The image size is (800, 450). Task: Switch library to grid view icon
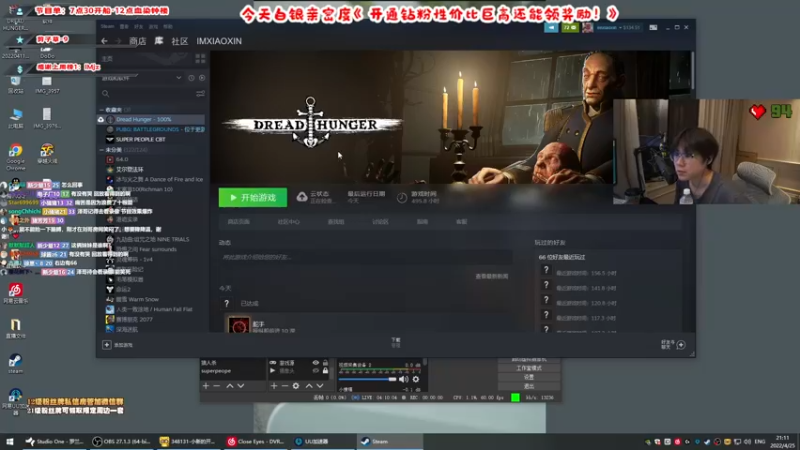point(200,59)
